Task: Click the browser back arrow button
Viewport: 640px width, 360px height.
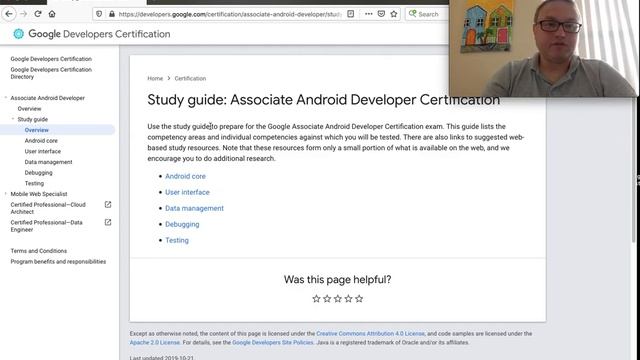Action: click(9, 14)
